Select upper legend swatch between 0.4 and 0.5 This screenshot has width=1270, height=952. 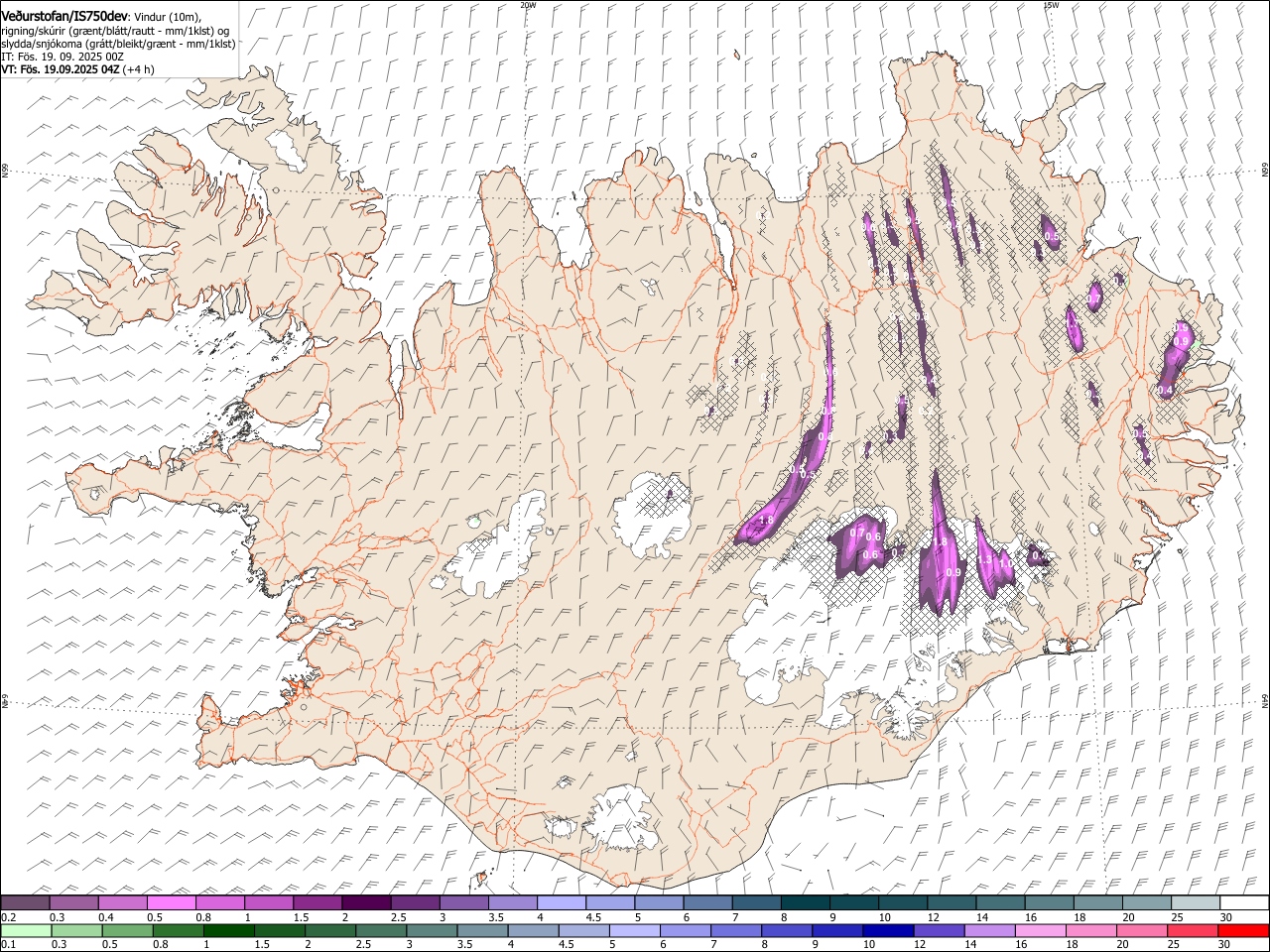point(122,902)
